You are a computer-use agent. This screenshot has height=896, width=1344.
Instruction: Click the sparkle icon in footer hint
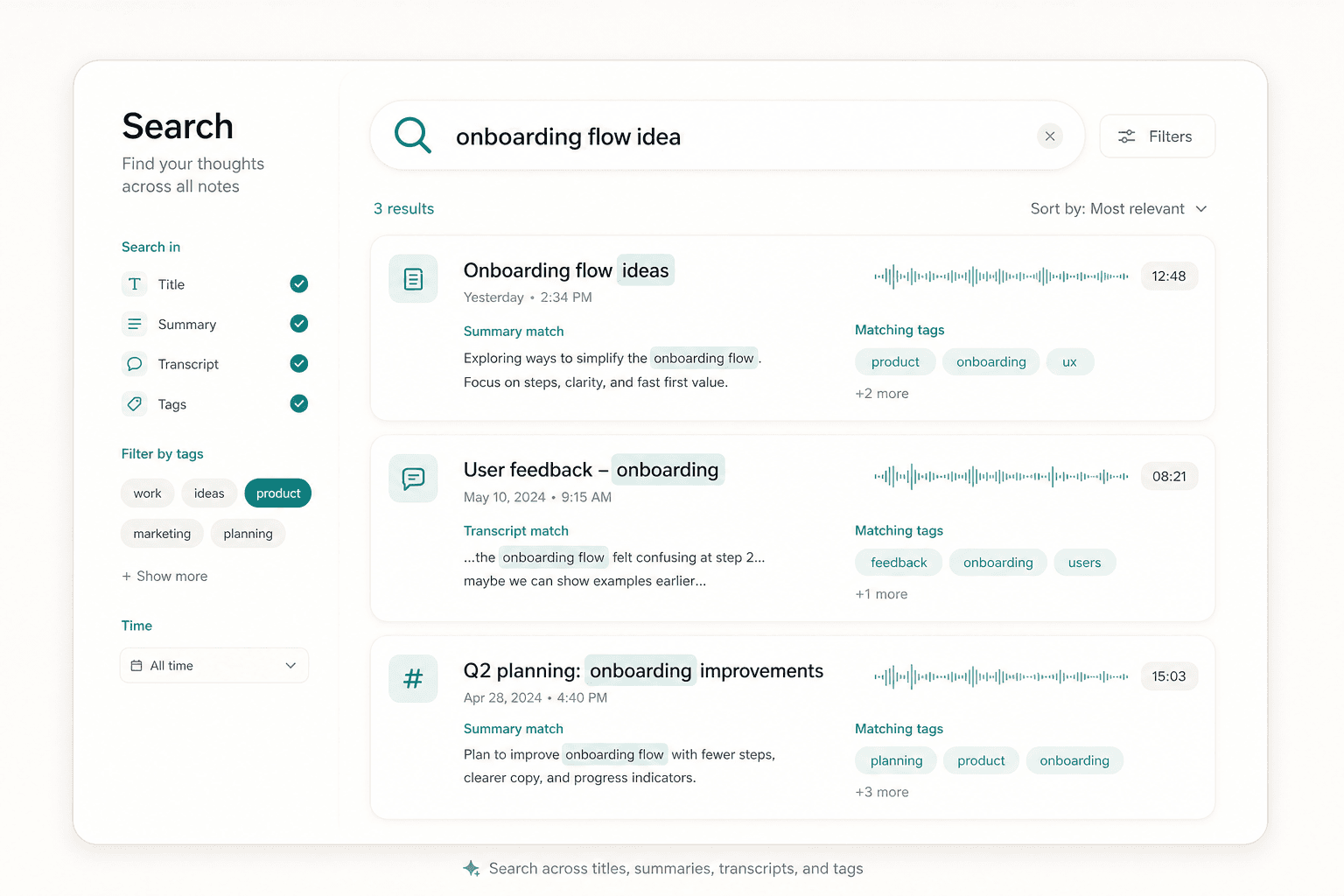[x=471, y=868]
